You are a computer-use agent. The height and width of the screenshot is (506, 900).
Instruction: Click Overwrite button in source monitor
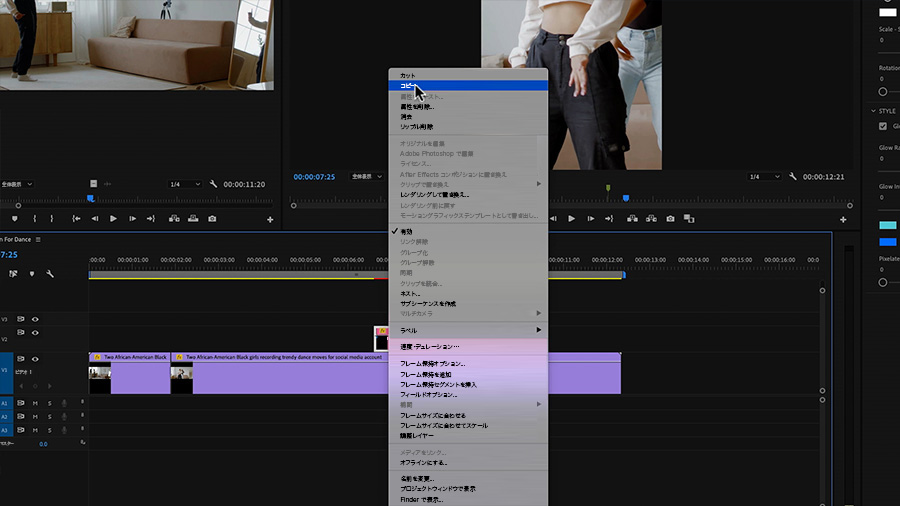[x=193, y=219]
